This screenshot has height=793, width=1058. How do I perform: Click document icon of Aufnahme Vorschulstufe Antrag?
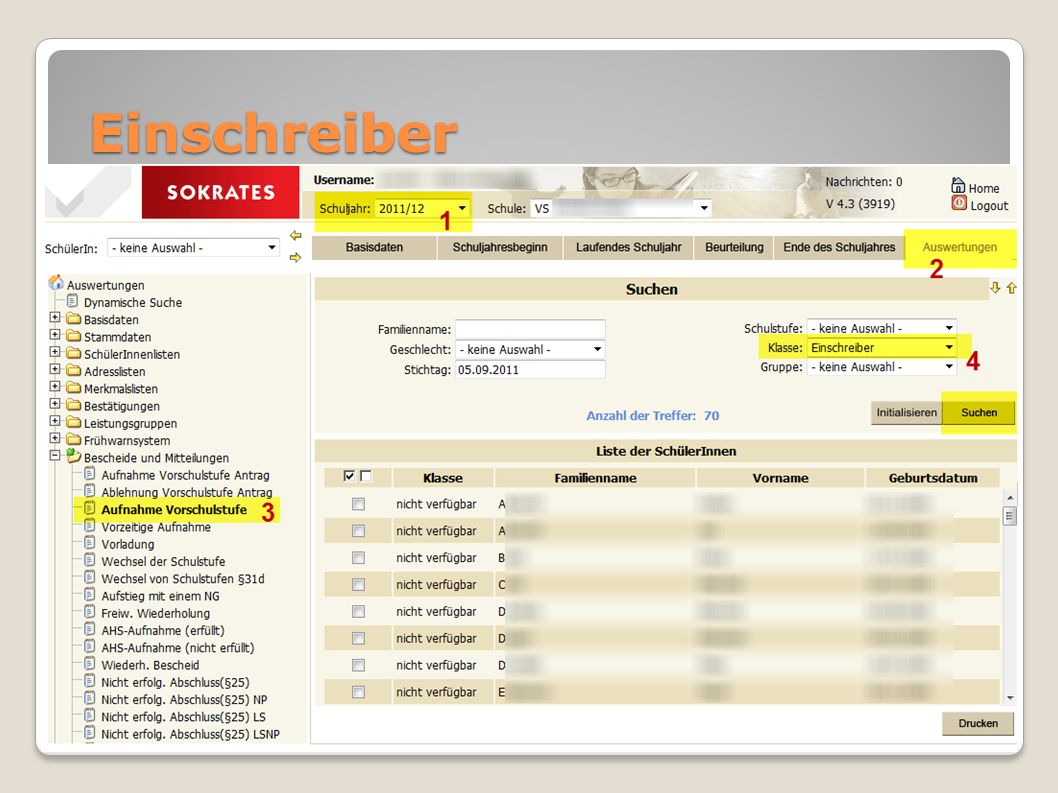[90, 474]
